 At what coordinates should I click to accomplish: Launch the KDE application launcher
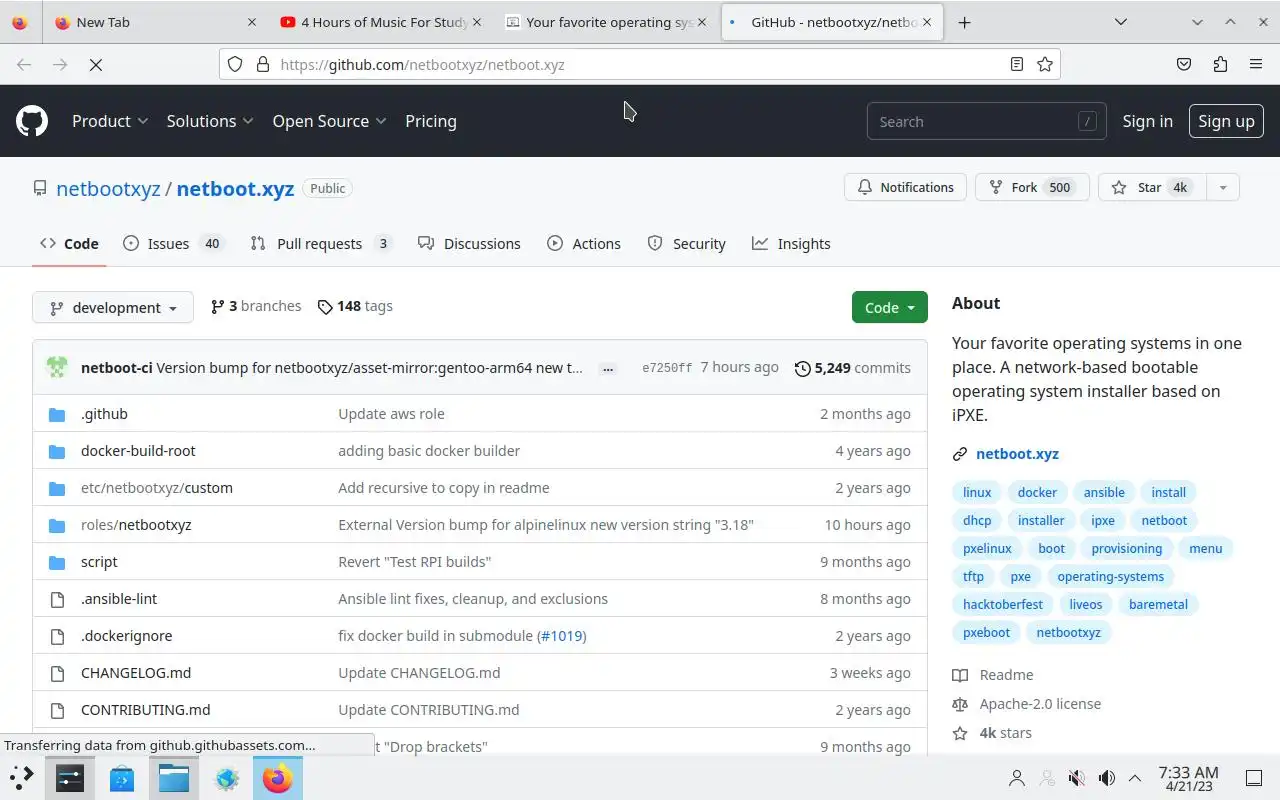click(x=22, y=777)
